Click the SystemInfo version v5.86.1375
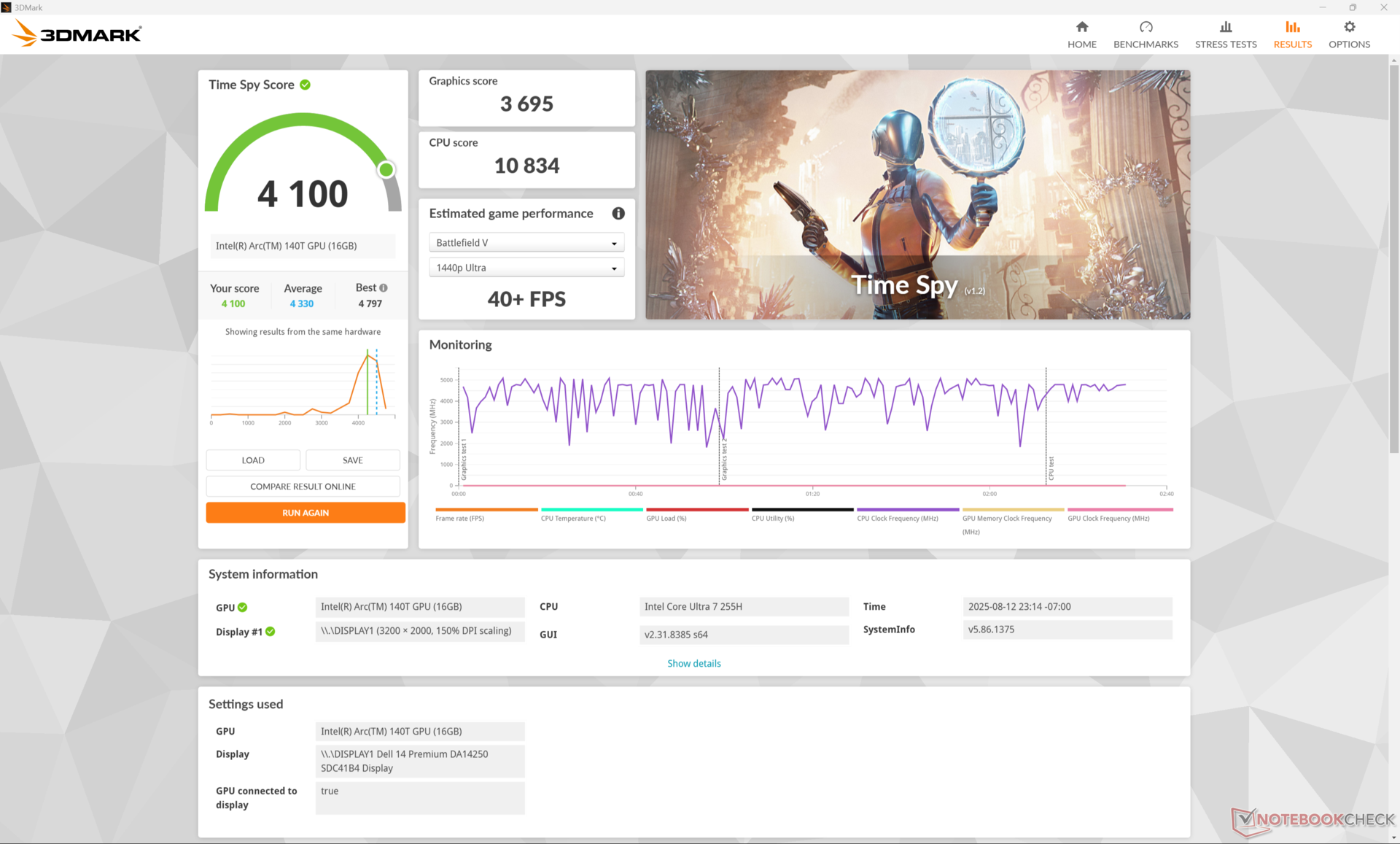 click(x=1067, y=630)
